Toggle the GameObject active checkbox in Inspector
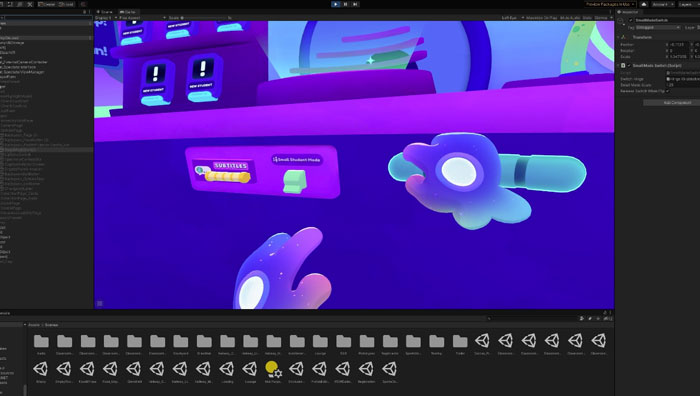Screen dimensions: 700x396 [x=631, y=20]
